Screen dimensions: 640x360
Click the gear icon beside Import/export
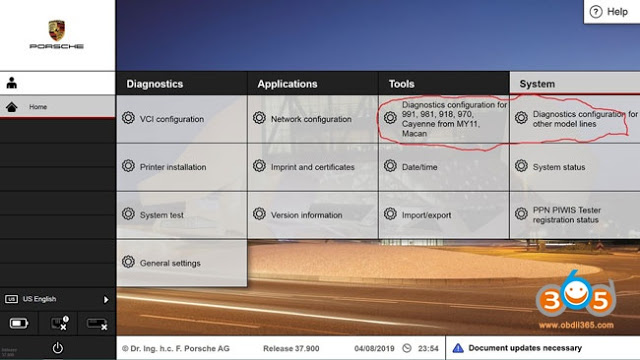click(x=390, y=214)
